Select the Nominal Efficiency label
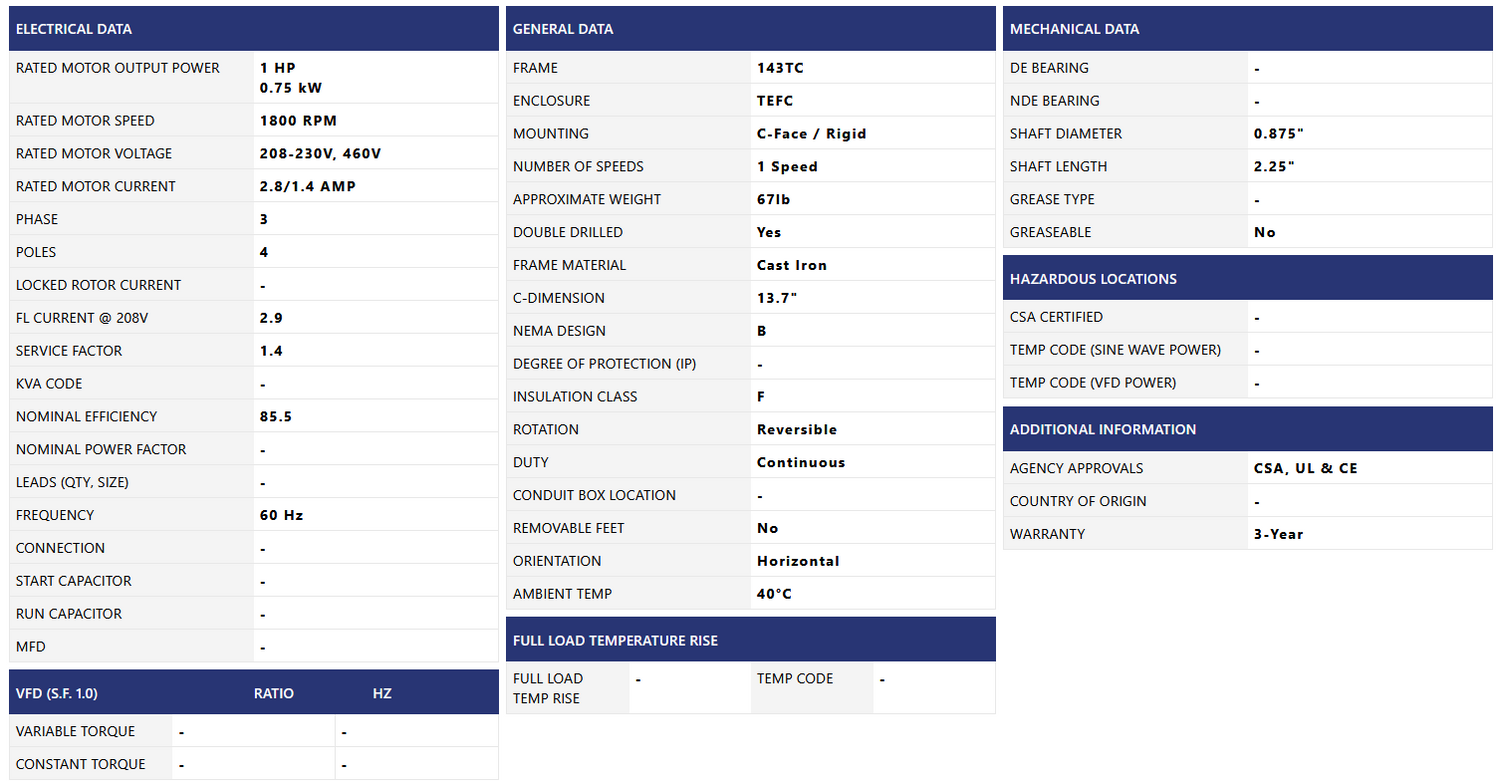 [87, 417]
